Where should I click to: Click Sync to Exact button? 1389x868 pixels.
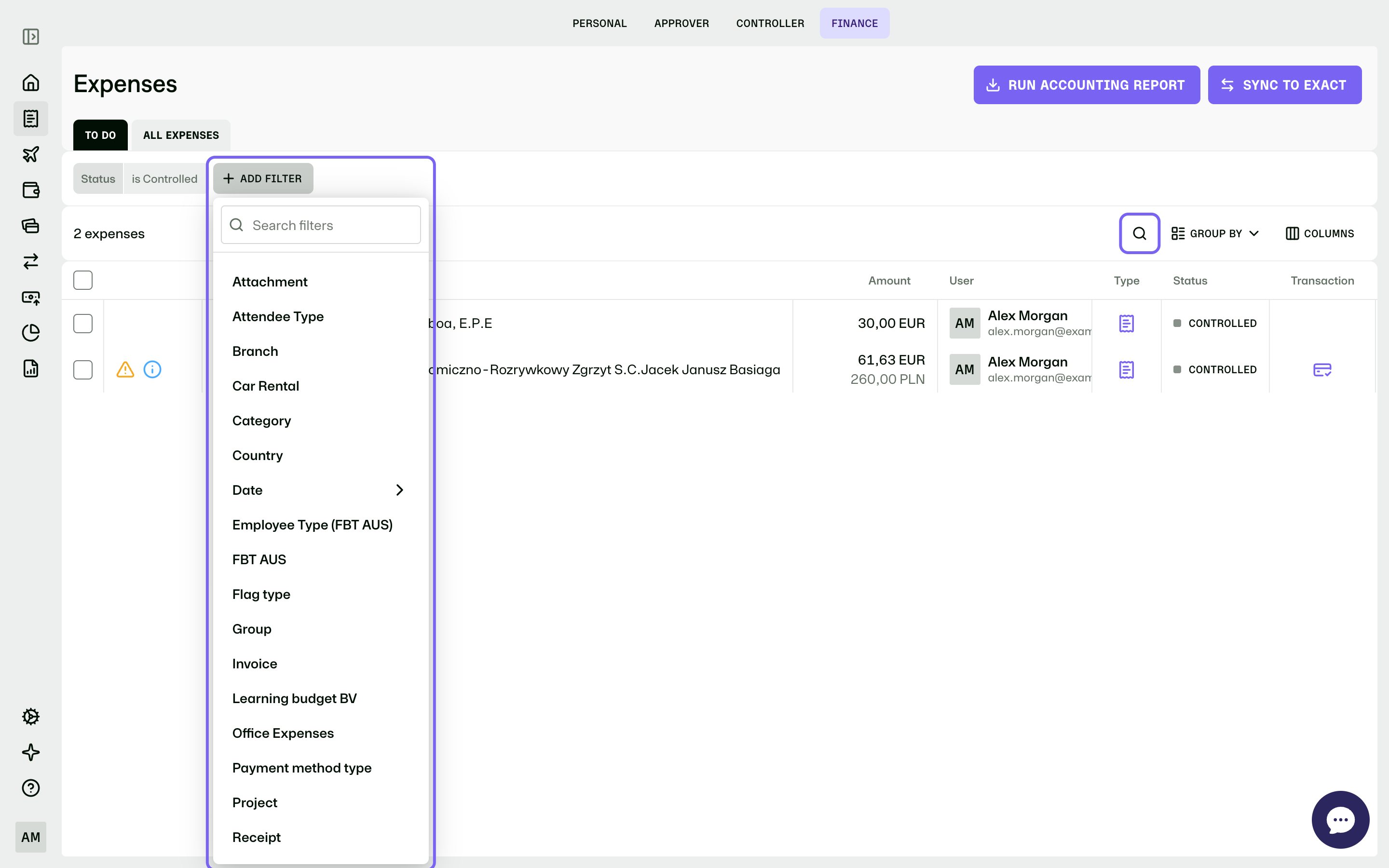(1284, 85)
